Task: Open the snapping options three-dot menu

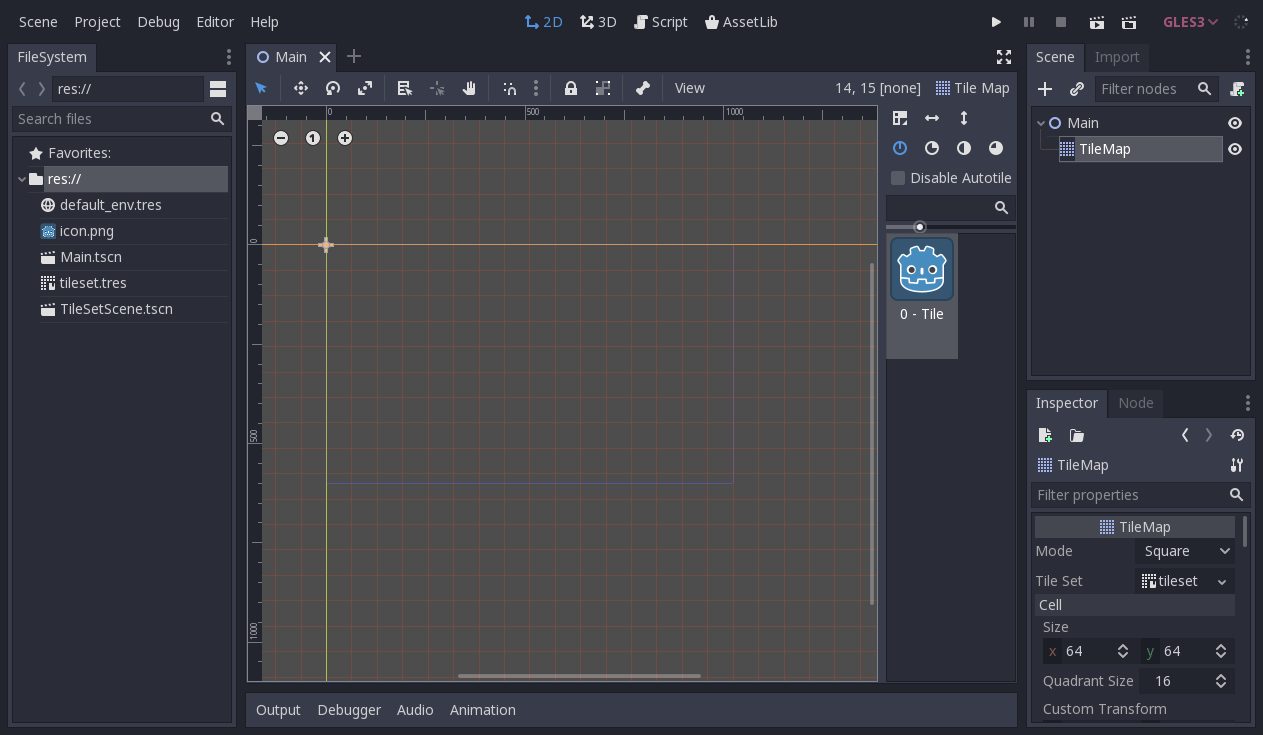Action: [536, 88]
